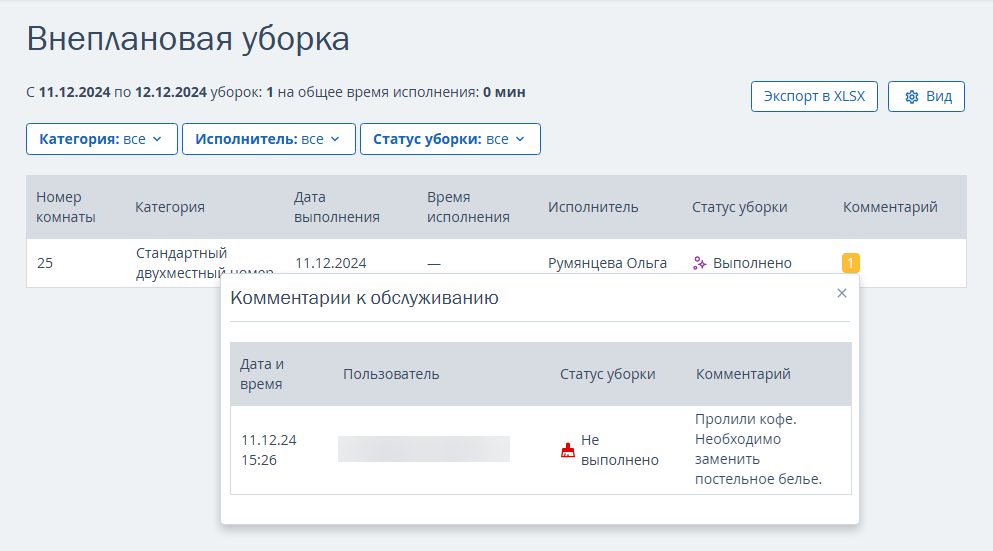Click the dash in Время исполнения cell
The height and width of the screenshot is (551, 993).
point(434,263)
